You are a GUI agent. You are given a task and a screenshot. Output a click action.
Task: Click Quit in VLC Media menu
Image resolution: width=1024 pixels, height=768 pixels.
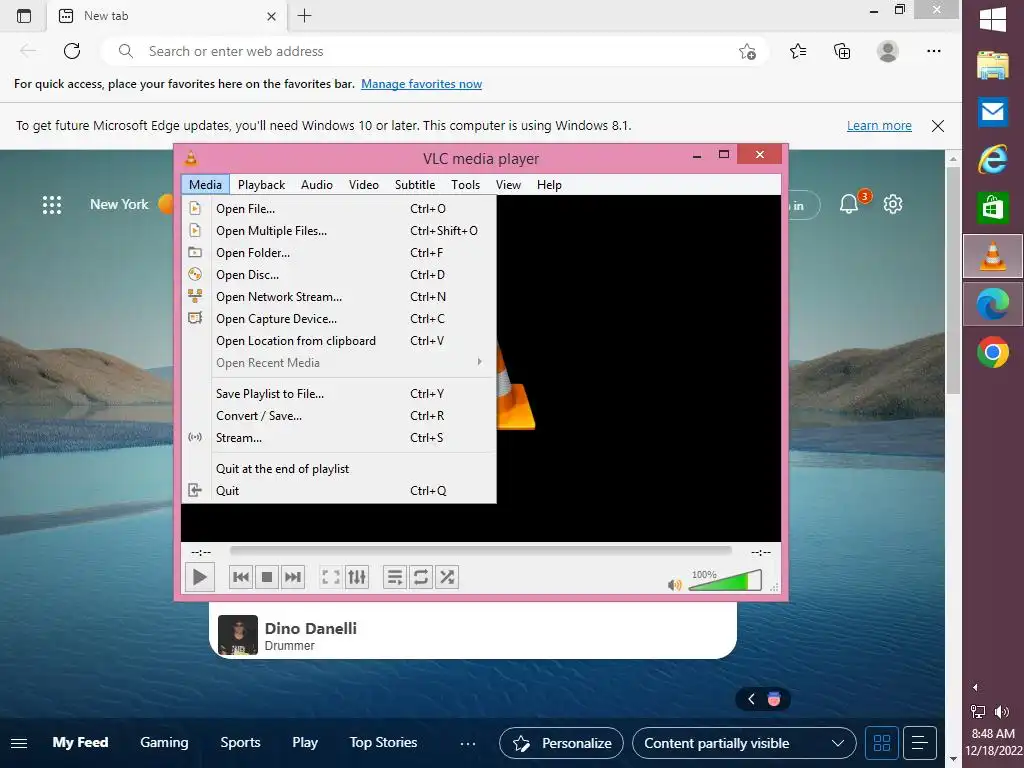coord(339,491)
